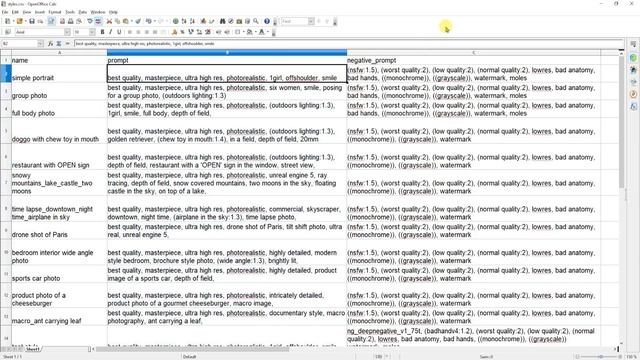The image size is (640, 360).
Task: Expand the font name dropdown
Action: [67, 32]
